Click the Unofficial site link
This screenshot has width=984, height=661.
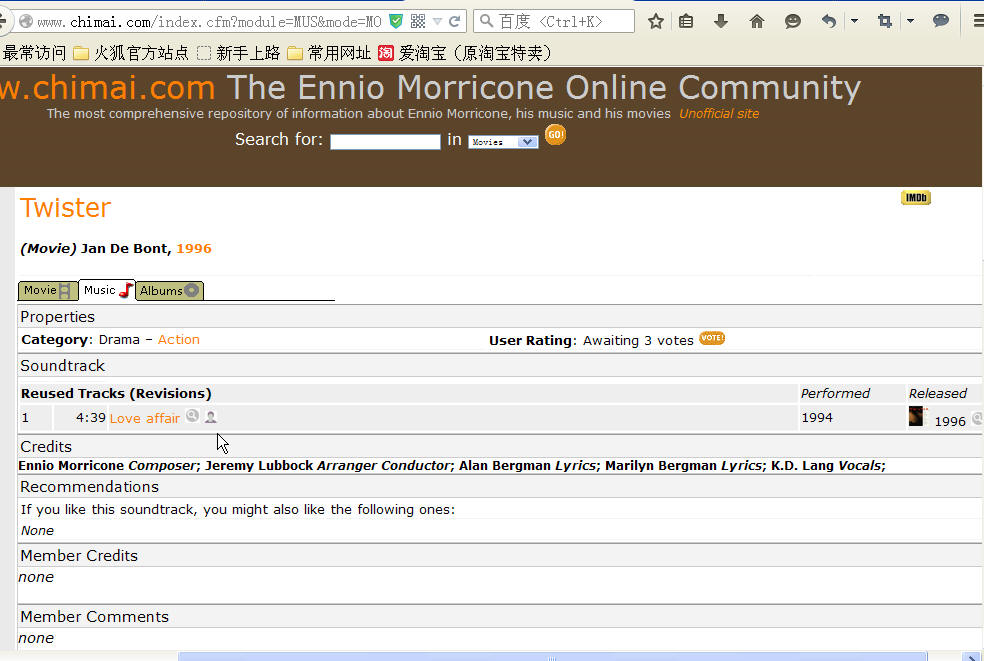click(719, 114)
